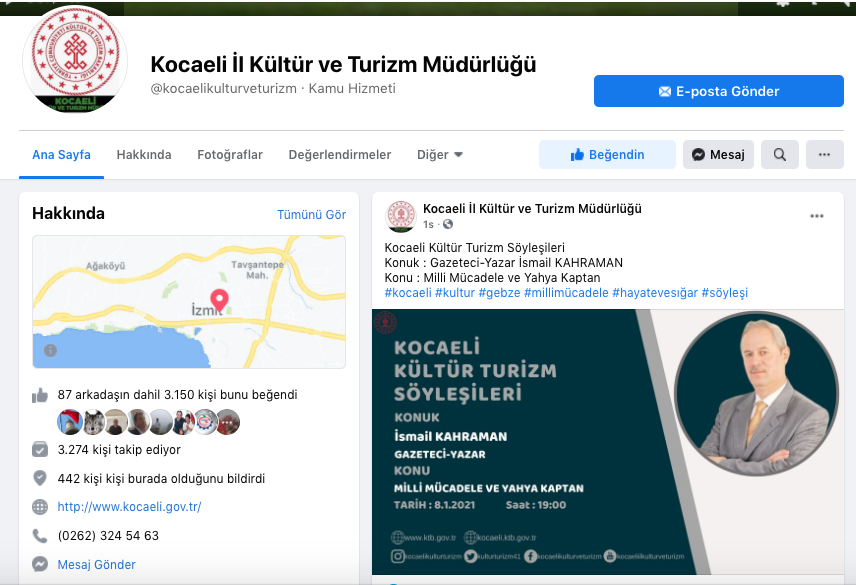The height and width of the screenshot is (585, 856).
Task: Click the thumbs-up likes icon
Action: pyautogui.click(x=40, y=395)
